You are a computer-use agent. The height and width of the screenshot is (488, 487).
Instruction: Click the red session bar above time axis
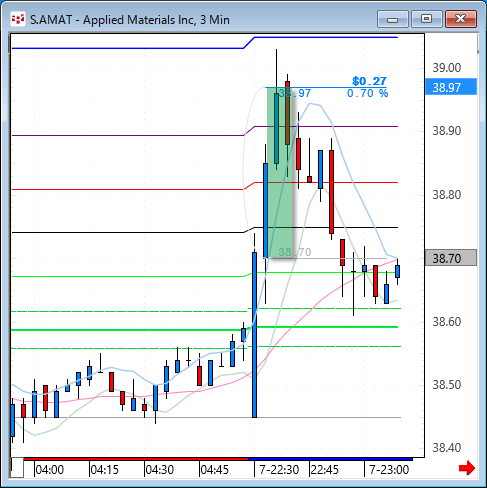136,459
